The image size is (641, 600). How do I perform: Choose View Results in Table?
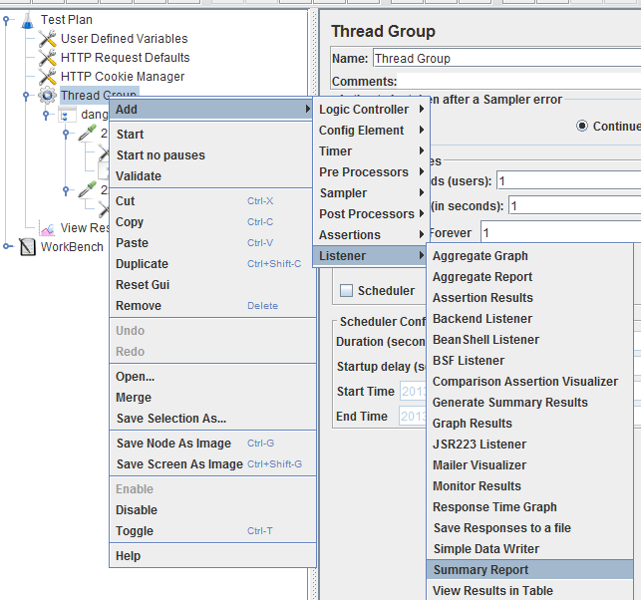530,591
